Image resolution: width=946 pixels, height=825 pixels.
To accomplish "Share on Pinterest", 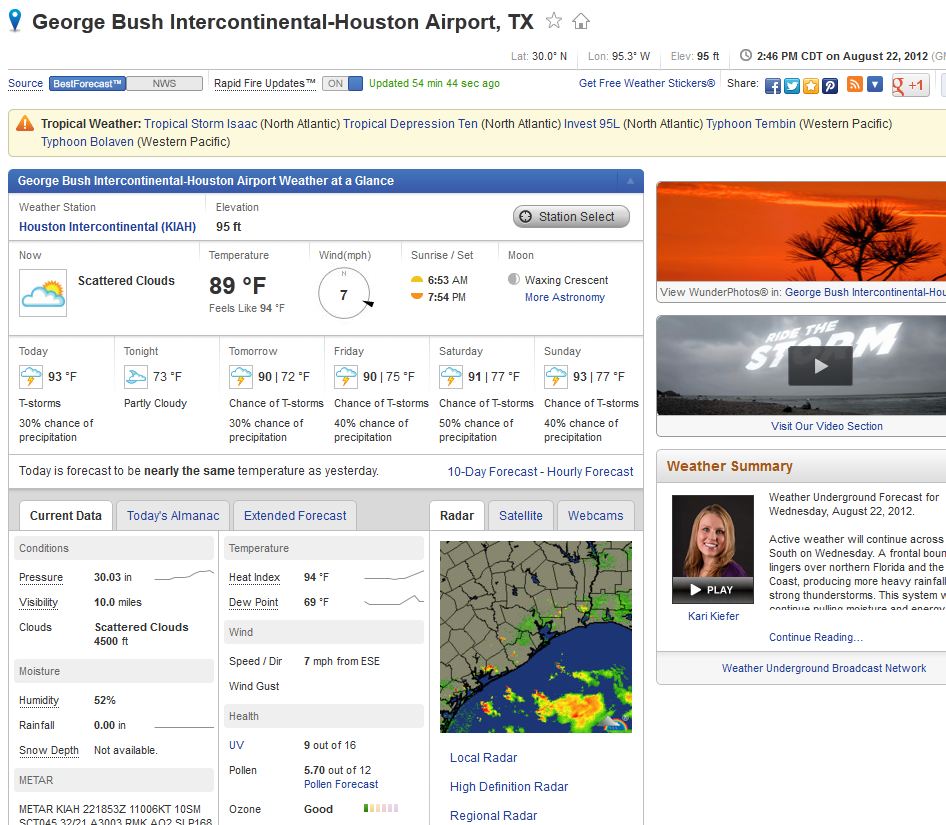I will pyautogui.click(x=830, y=85).
